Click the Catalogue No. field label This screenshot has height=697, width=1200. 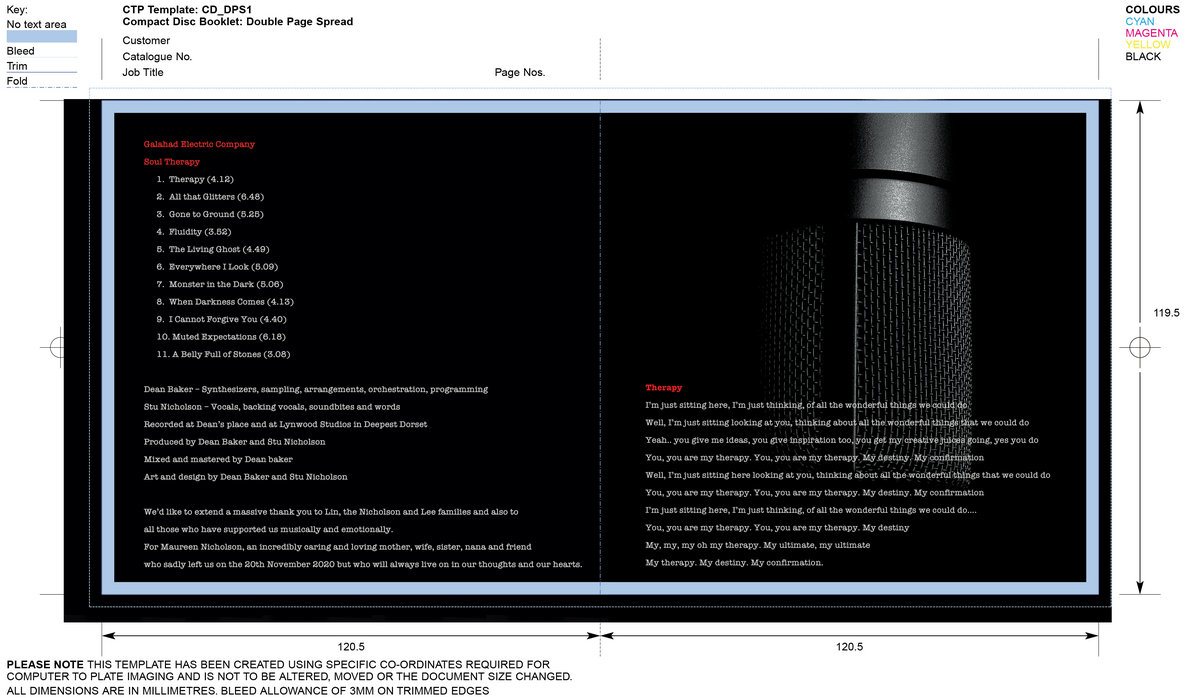pyautogui.click(x=157, y=57)
